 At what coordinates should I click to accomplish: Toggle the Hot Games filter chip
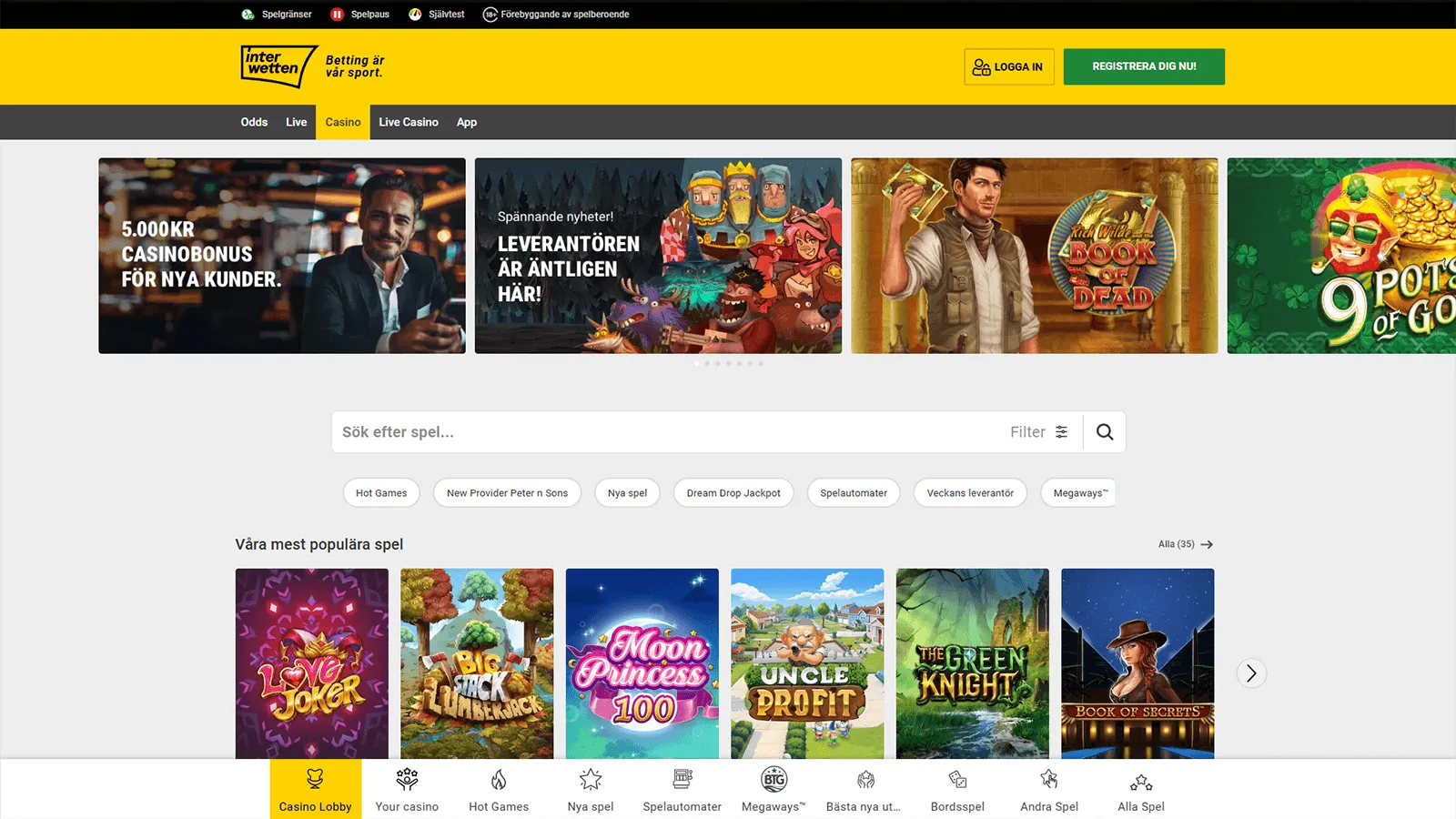pos(381,492)
